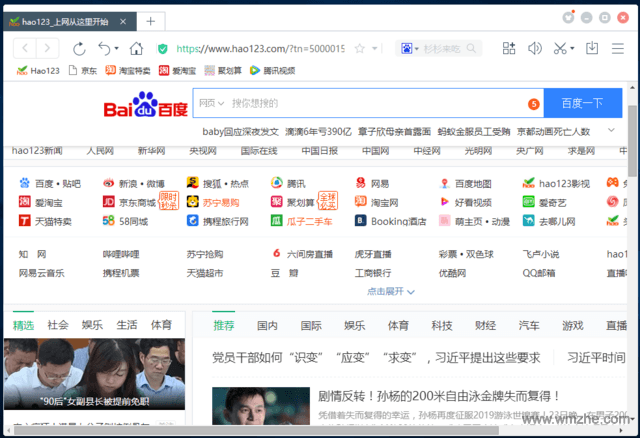
Task: Click hot search 滴滴6年亏390亿
Action: click(x=318, y=131)
